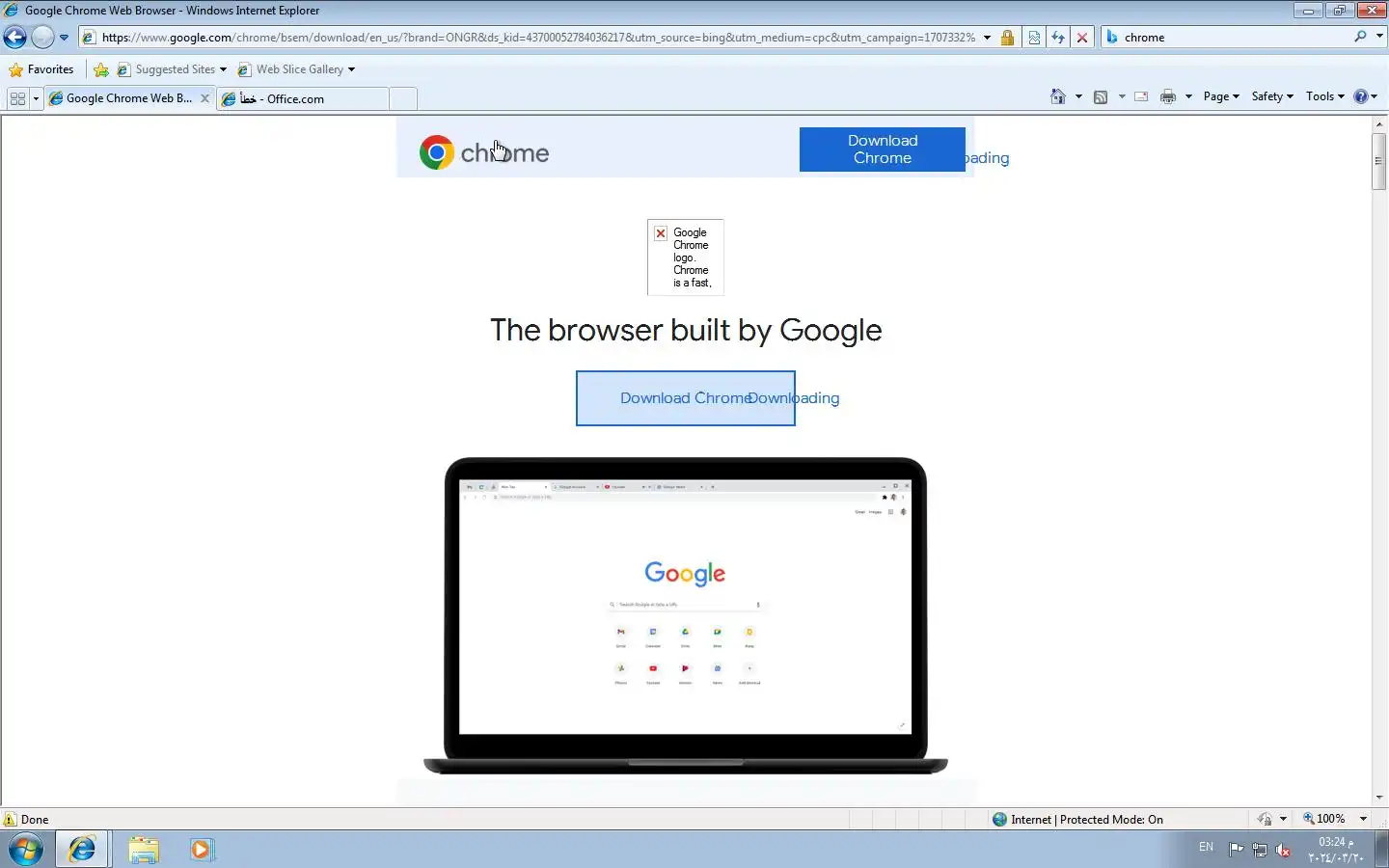Click the Refresh arrows icon
The image size is (1389, 868).
pyautogui.click(x=1058, y=38)
